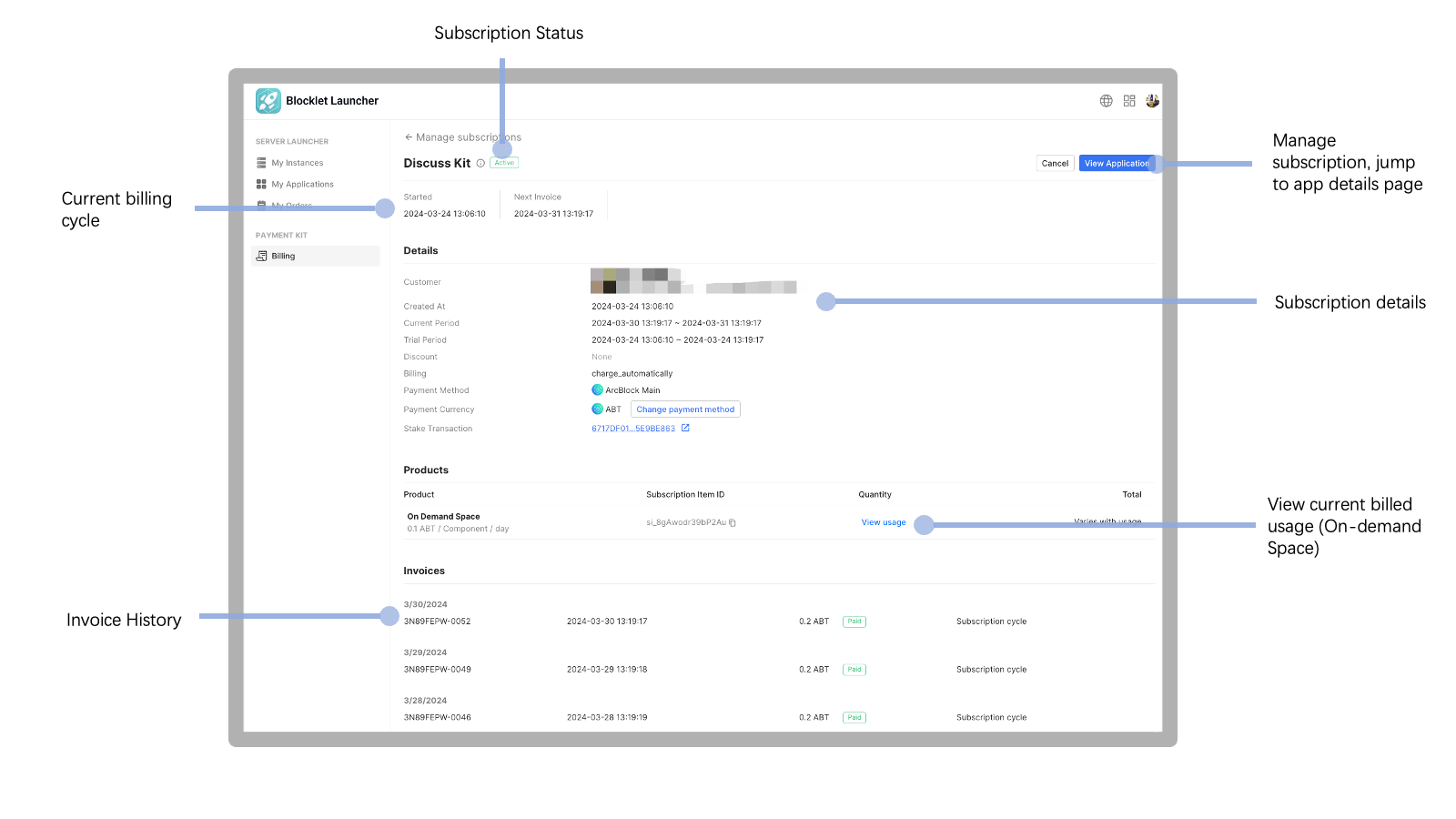Open stake transaction external link icon
1456x819 pixels.
pyautogui.click(x=685, y=429)
